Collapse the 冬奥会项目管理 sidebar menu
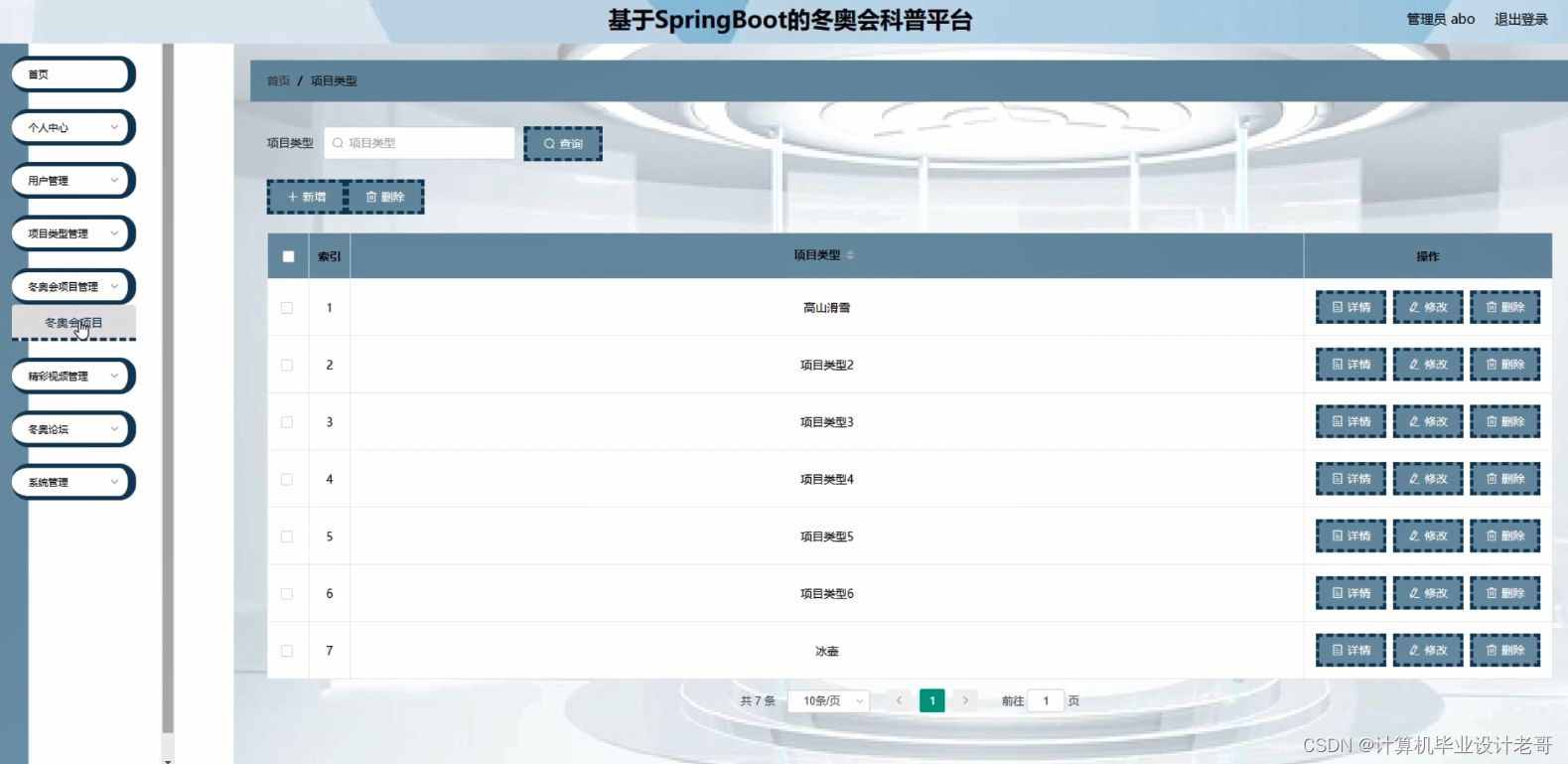Viewport: 1568px width, 764px height. [73, 286]
